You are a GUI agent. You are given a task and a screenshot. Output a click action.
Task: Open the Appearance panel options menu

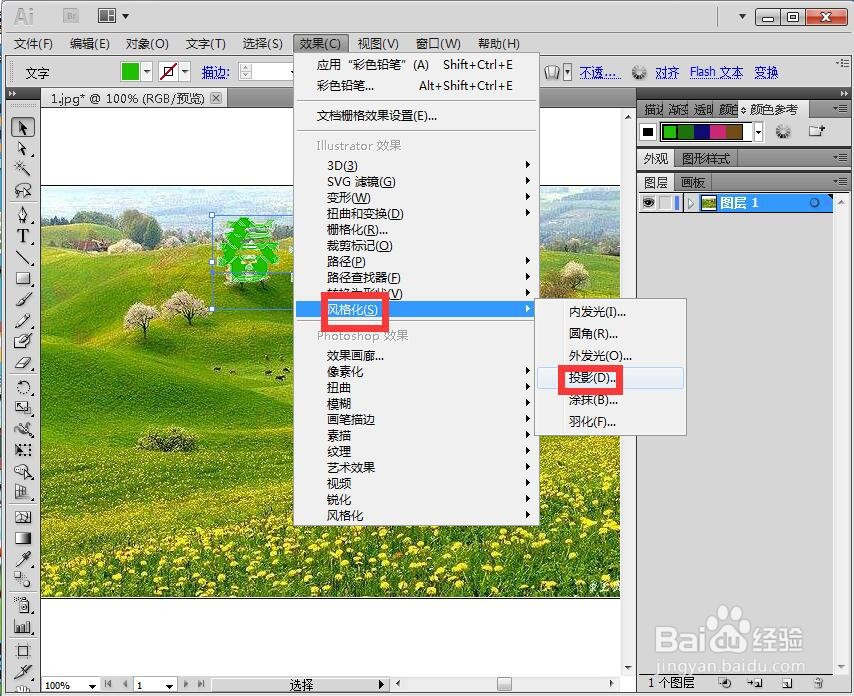(x=840, y=158)
